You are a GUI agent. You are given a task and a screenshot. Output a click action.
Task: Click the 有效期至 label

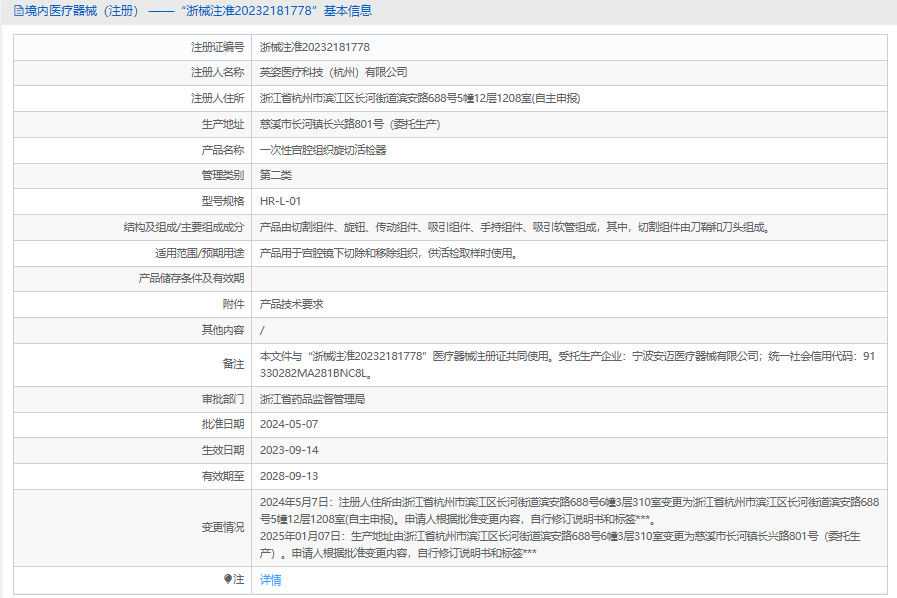click(x=223, y=476)
